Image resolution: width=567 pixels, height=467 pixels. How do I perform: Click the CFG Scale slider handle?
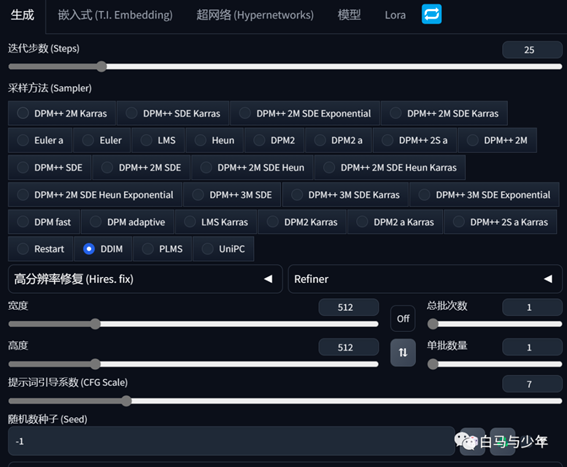126,401
